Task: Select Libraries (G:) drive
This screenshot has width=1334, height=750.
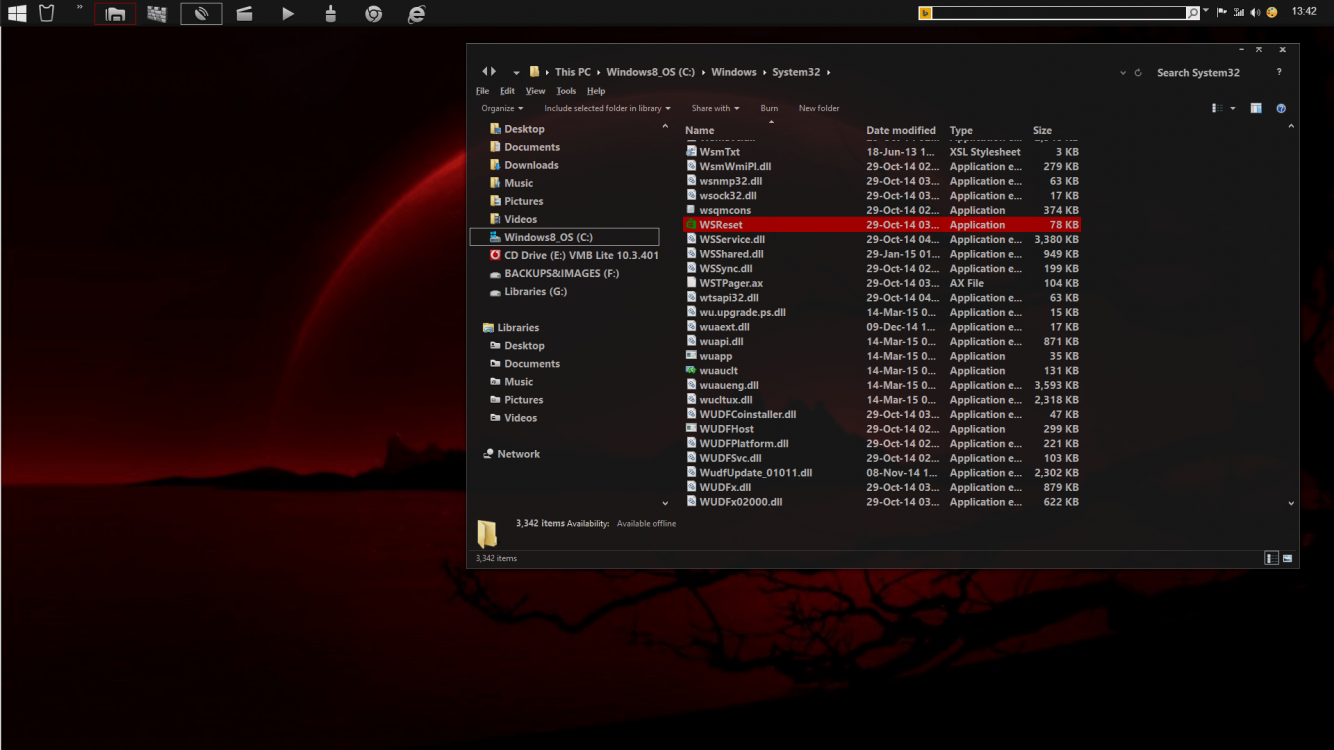Action: click(535, 291)
